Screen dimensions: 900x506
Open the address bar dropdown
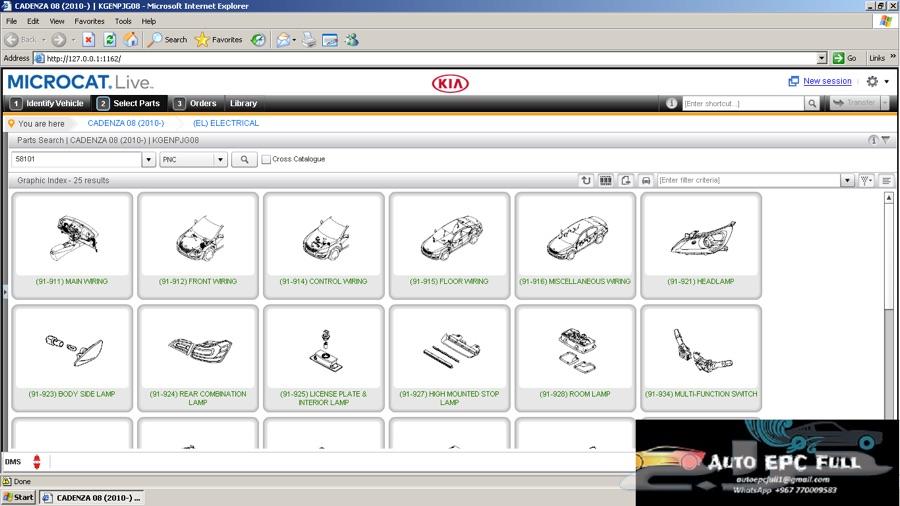click(821, 58)
